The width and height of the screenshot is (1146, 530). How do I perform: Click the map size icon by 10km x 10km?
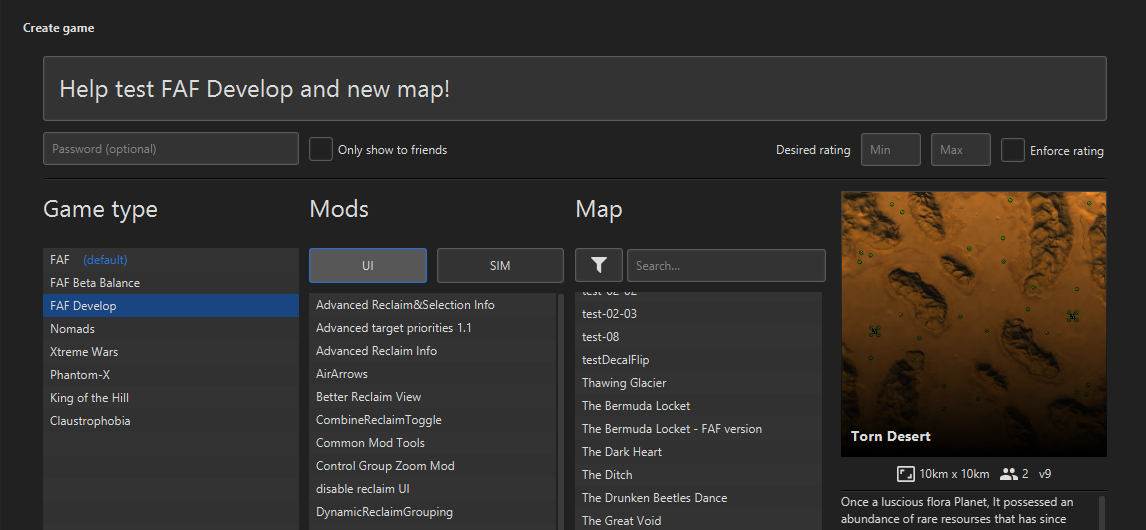(x=905, y=474)
